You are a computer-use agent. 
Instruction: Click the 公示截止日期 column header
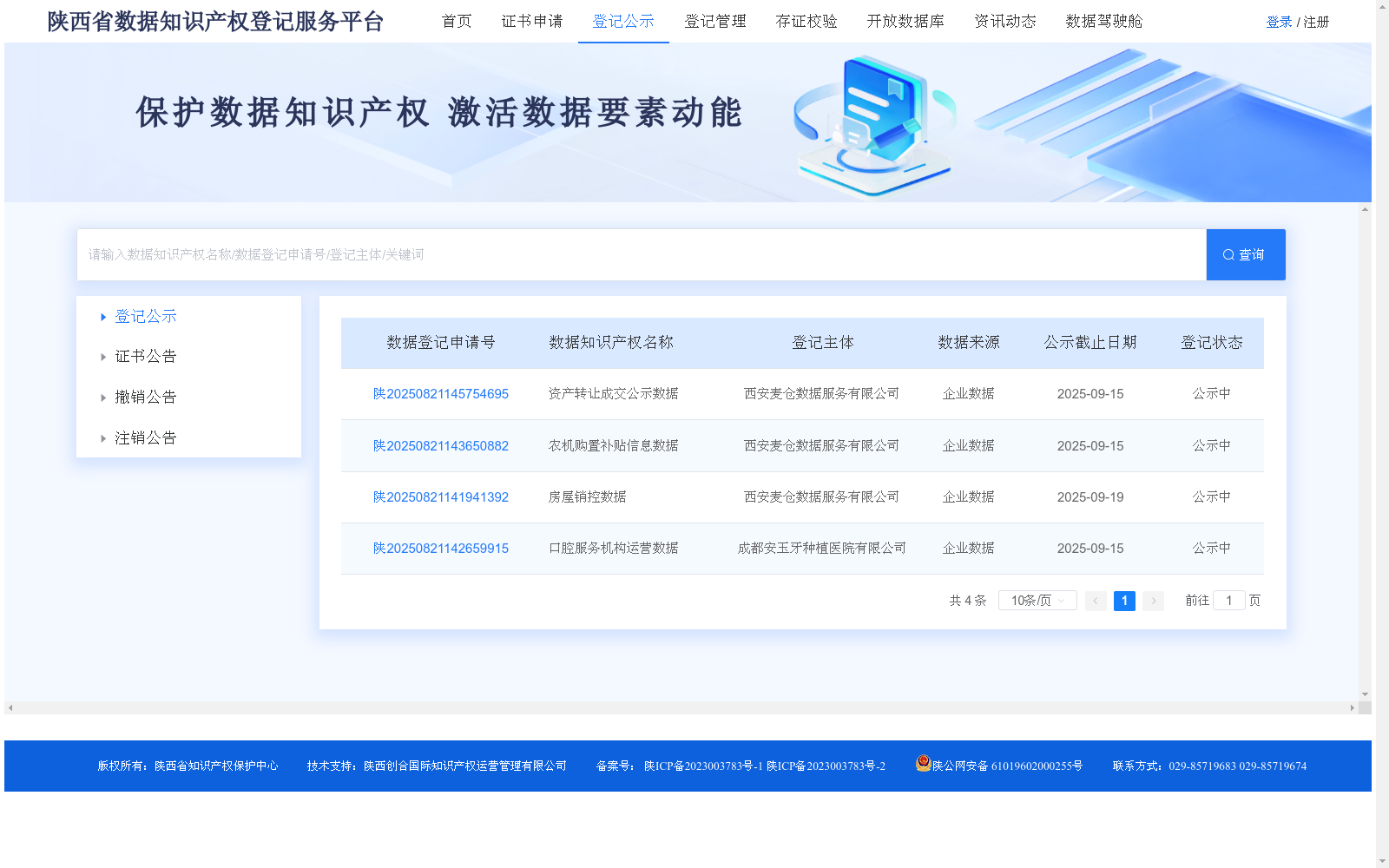pos(1090,343)
